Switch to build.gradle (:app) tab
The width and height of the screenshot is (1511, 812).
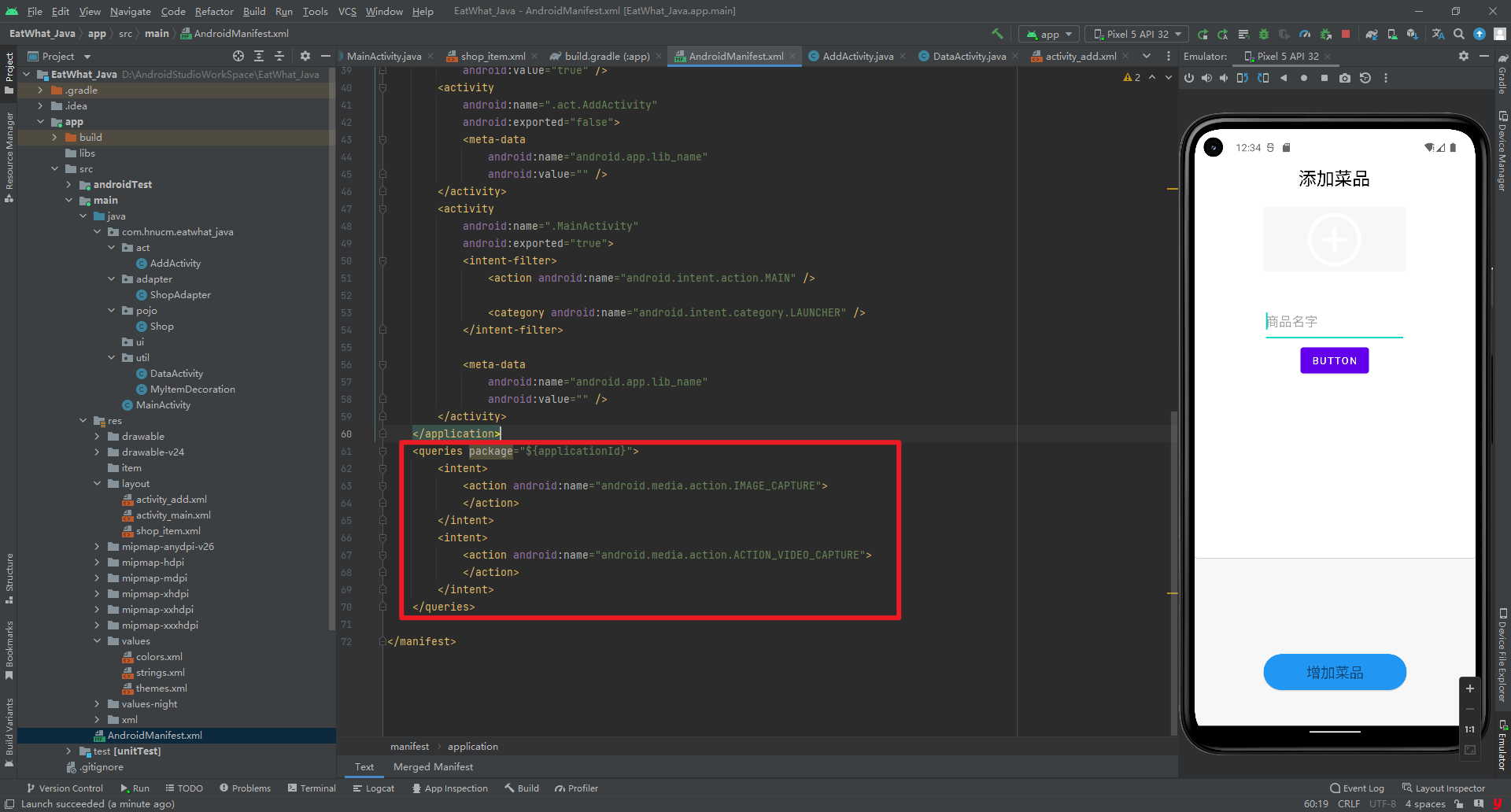click(607, 56)
